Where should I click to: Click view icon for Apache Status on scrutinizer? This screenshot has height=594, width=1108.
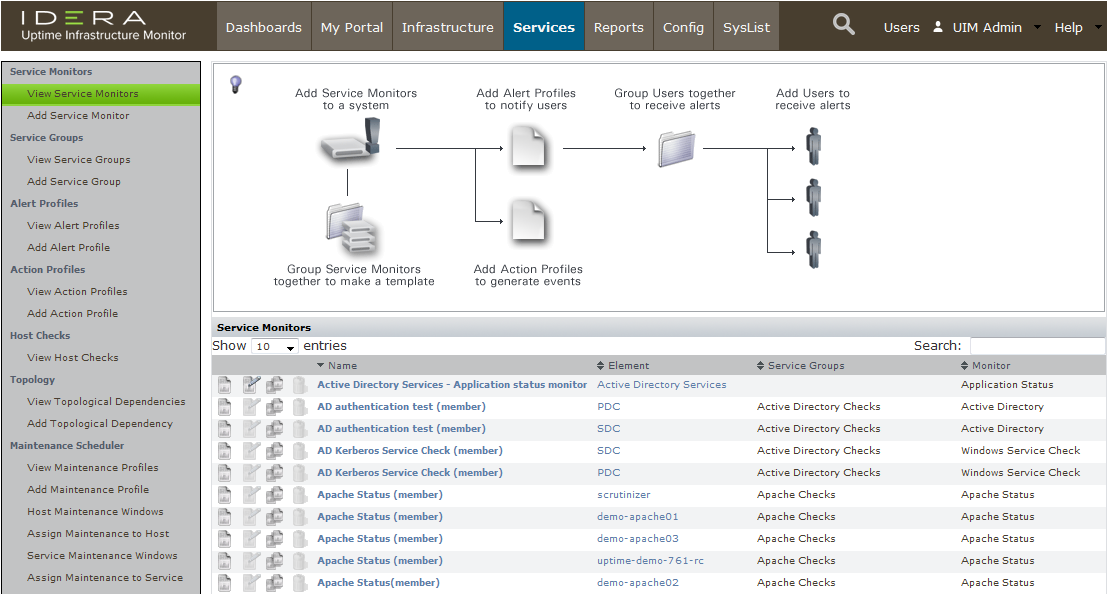[x=225, y=494]
